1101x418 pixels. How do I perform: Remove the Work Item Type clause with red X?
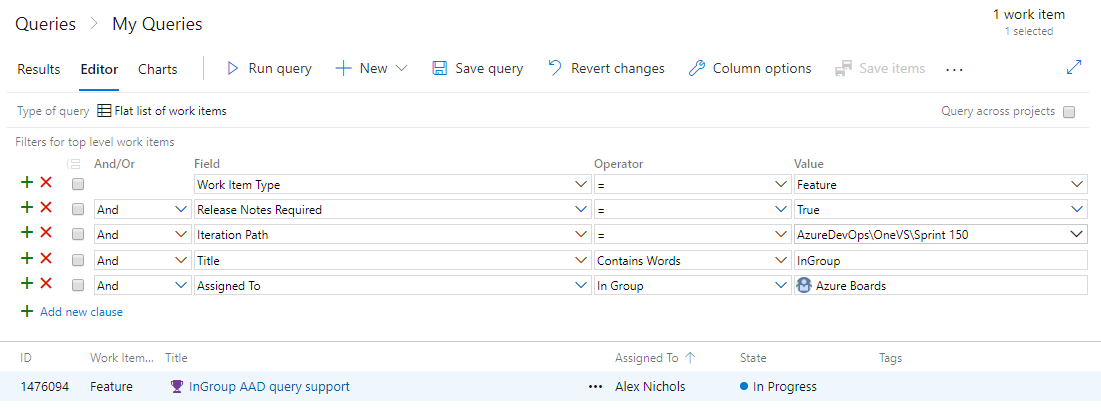[x=46, y=184]
